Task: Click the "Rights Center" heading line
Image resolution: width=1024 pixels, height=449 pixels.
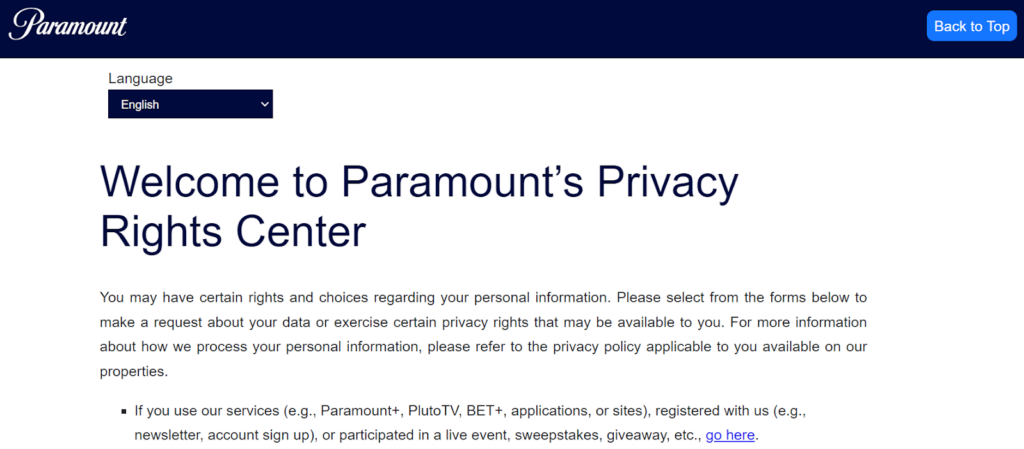Action: click(233, 231)
